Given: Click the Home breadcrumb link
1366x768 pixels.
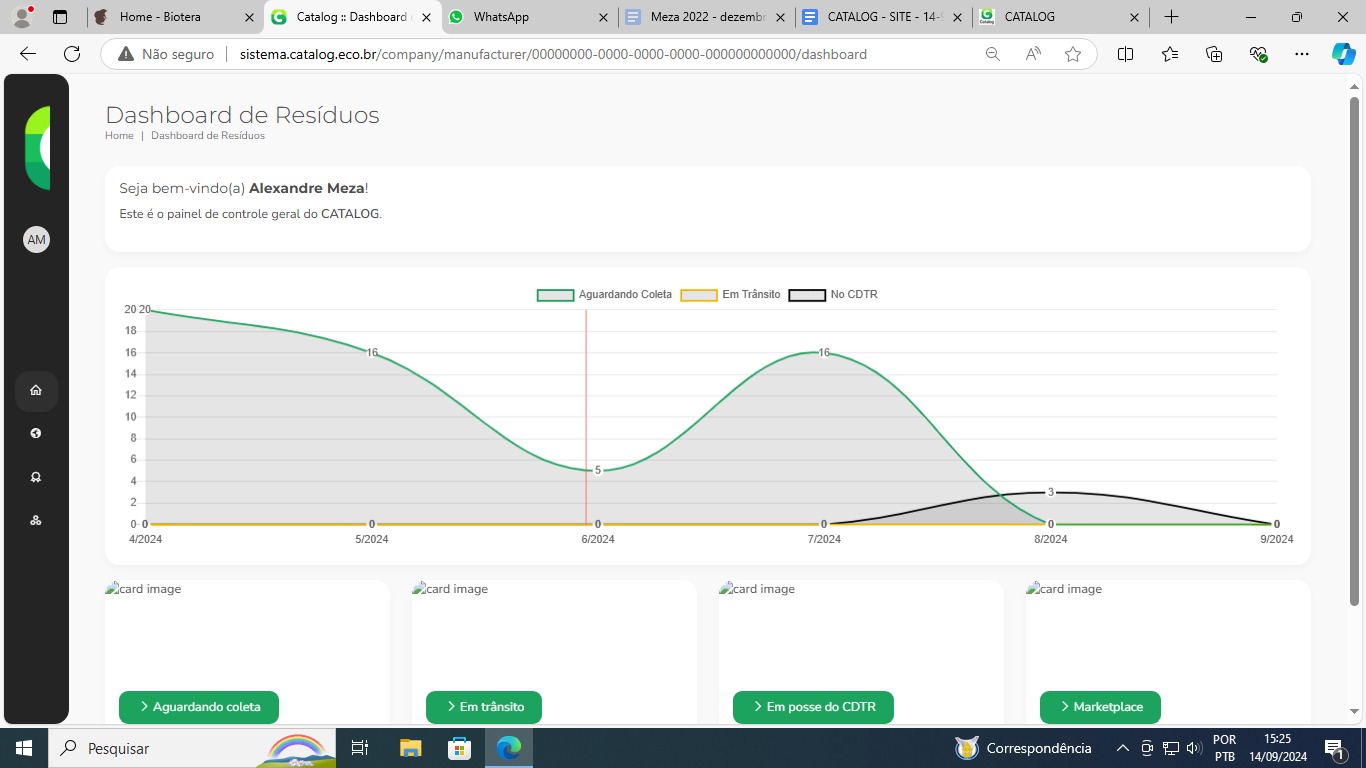Looking at the screenshot, I should point(119,136).
